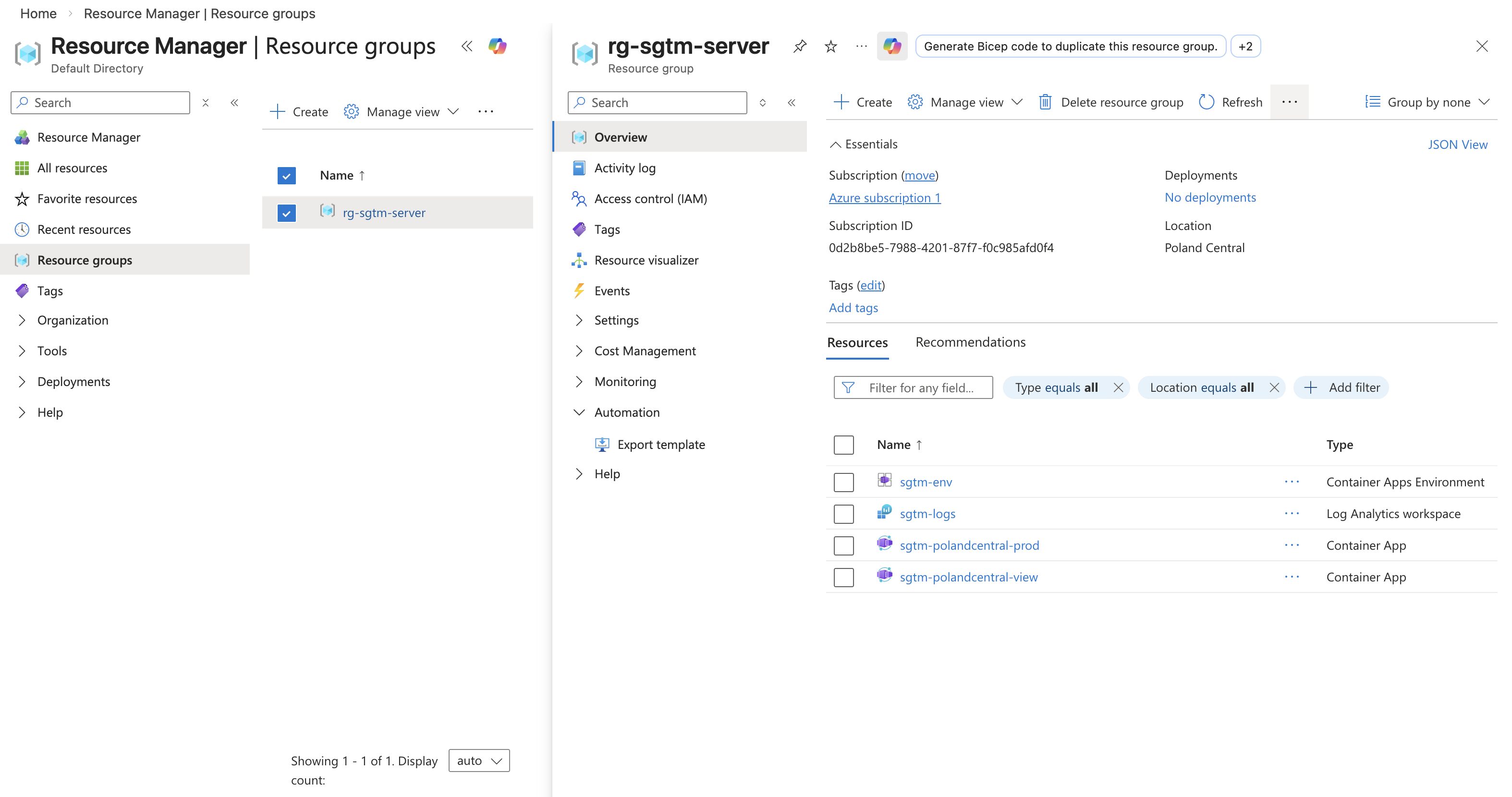Open the Resource visualizer

coord(646,259)
